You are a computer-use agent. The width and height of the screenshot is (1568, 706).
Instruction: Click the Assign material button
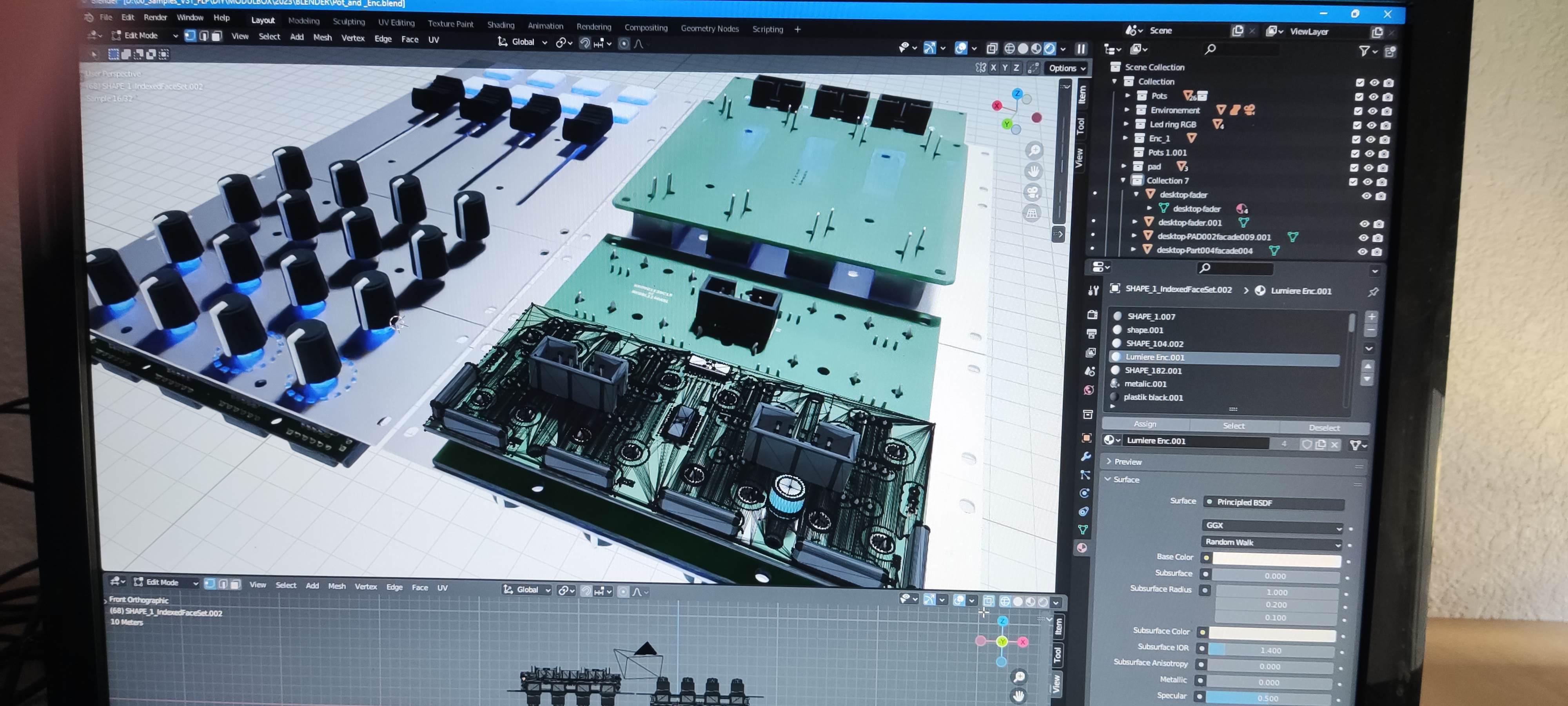[1144, 424]
